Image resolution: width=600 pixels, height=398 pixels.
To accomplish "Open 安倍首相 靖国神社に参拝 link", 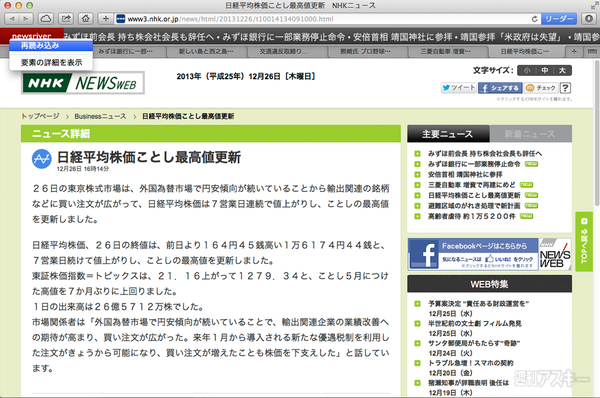I will (x=465, y=175).
